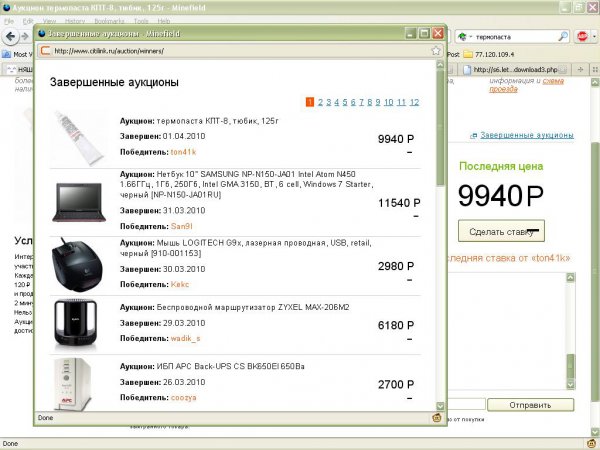Click the 2980 Р price text
This screenshot has width=600, height=450.
coord(396,266)
